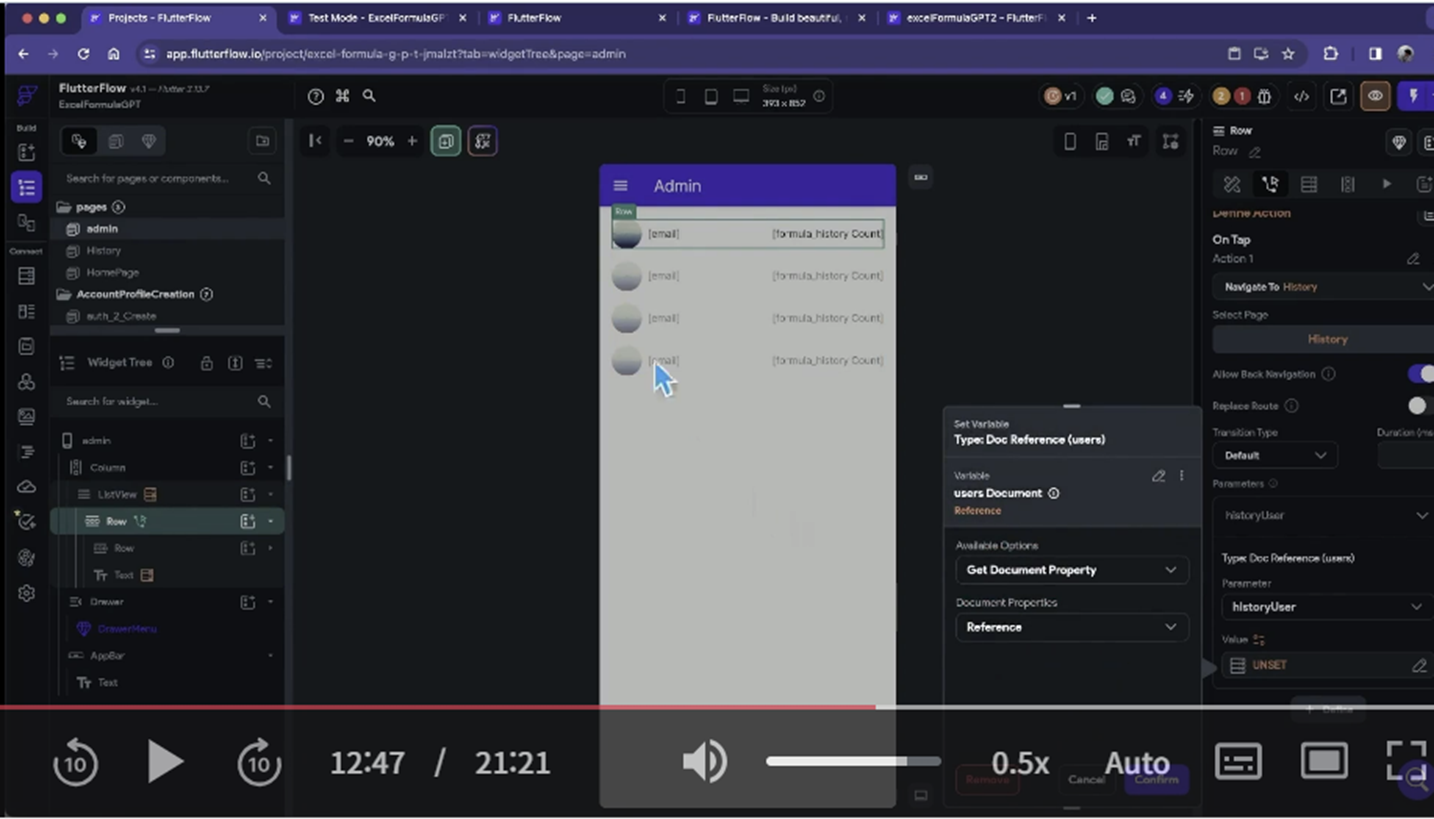Image resolution: width=1434 pixels, height=819 pixels.
Task: Toggle the Replace Route switch
Action: point(1420,405)
